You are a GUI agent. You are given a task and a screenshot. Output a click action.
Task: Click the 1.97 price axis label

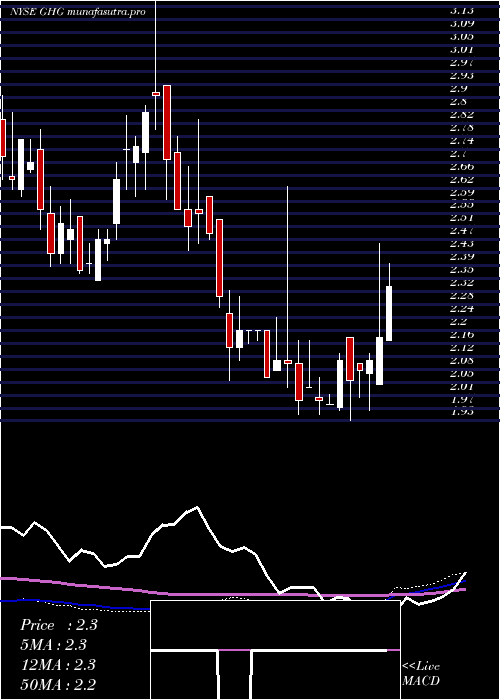pos(462,399)
